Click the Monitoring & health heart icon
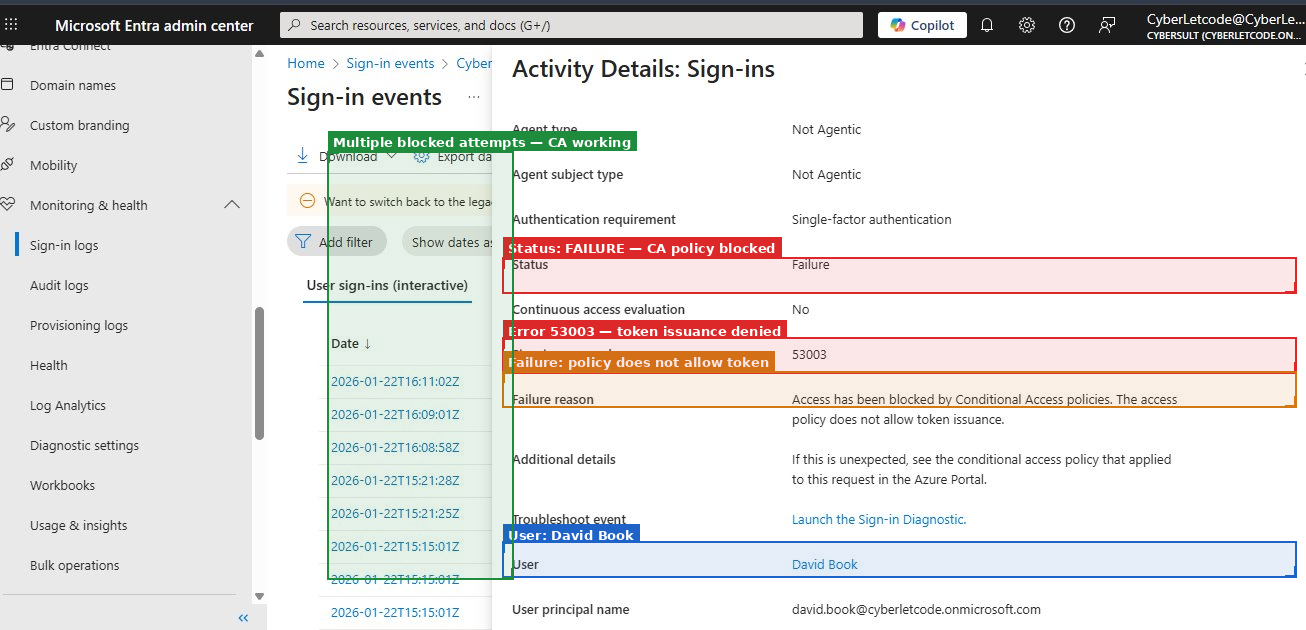 pos(8,205)
